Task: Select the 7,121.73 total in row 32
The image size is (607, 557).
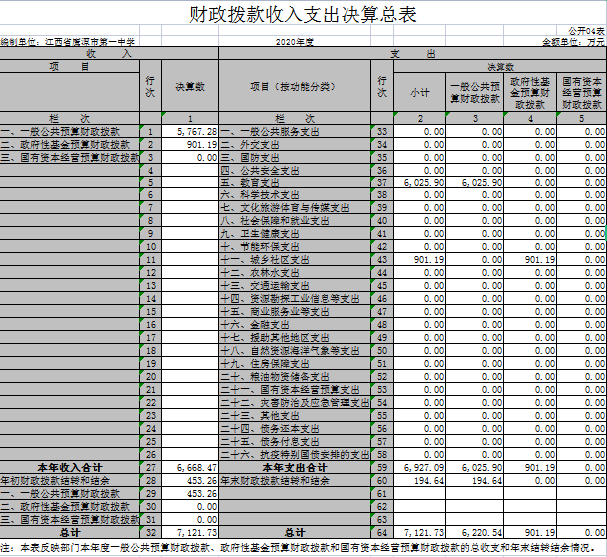Action: click(x=197, y=533)
